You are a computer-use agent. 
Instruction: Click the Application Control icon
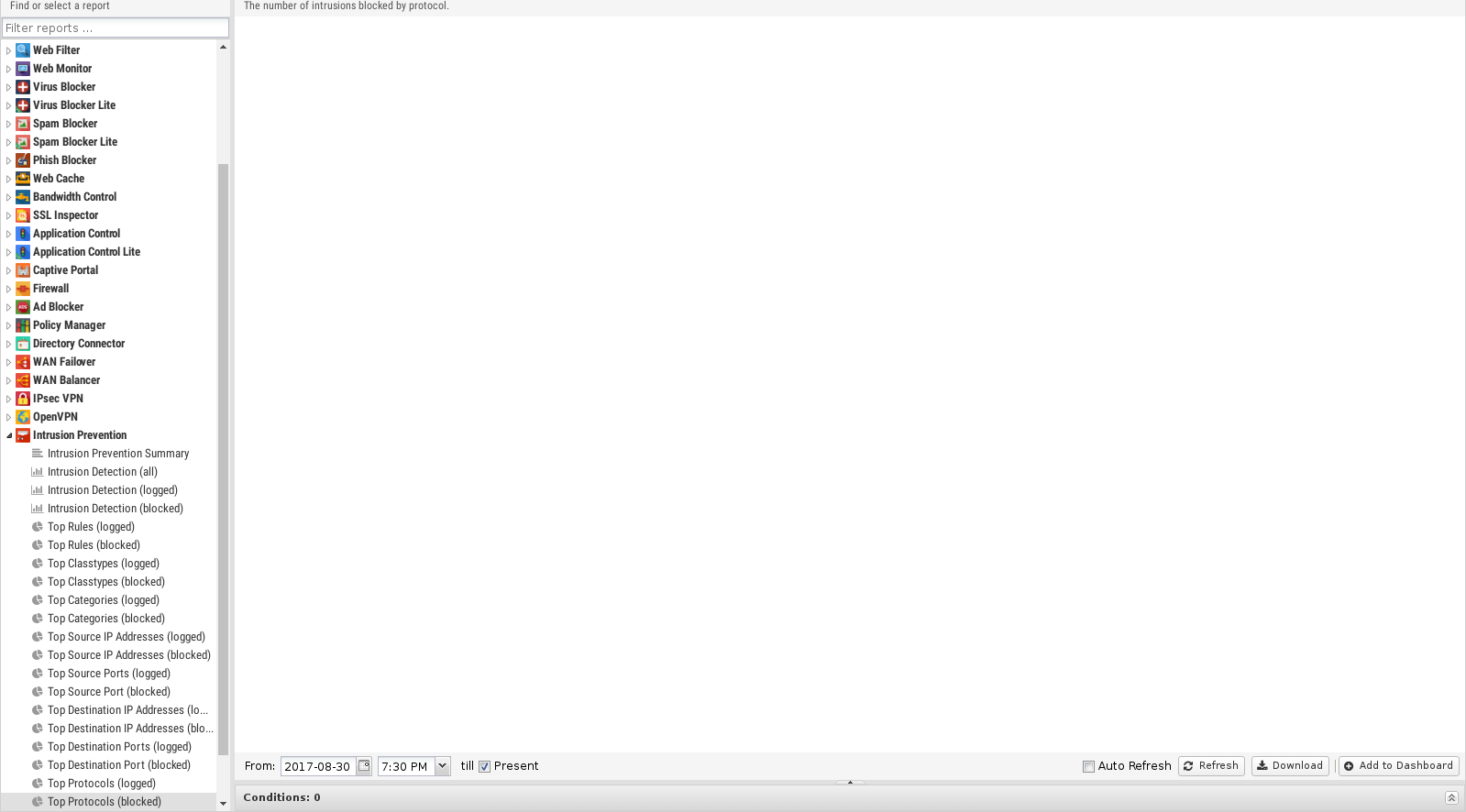point(23,234)
